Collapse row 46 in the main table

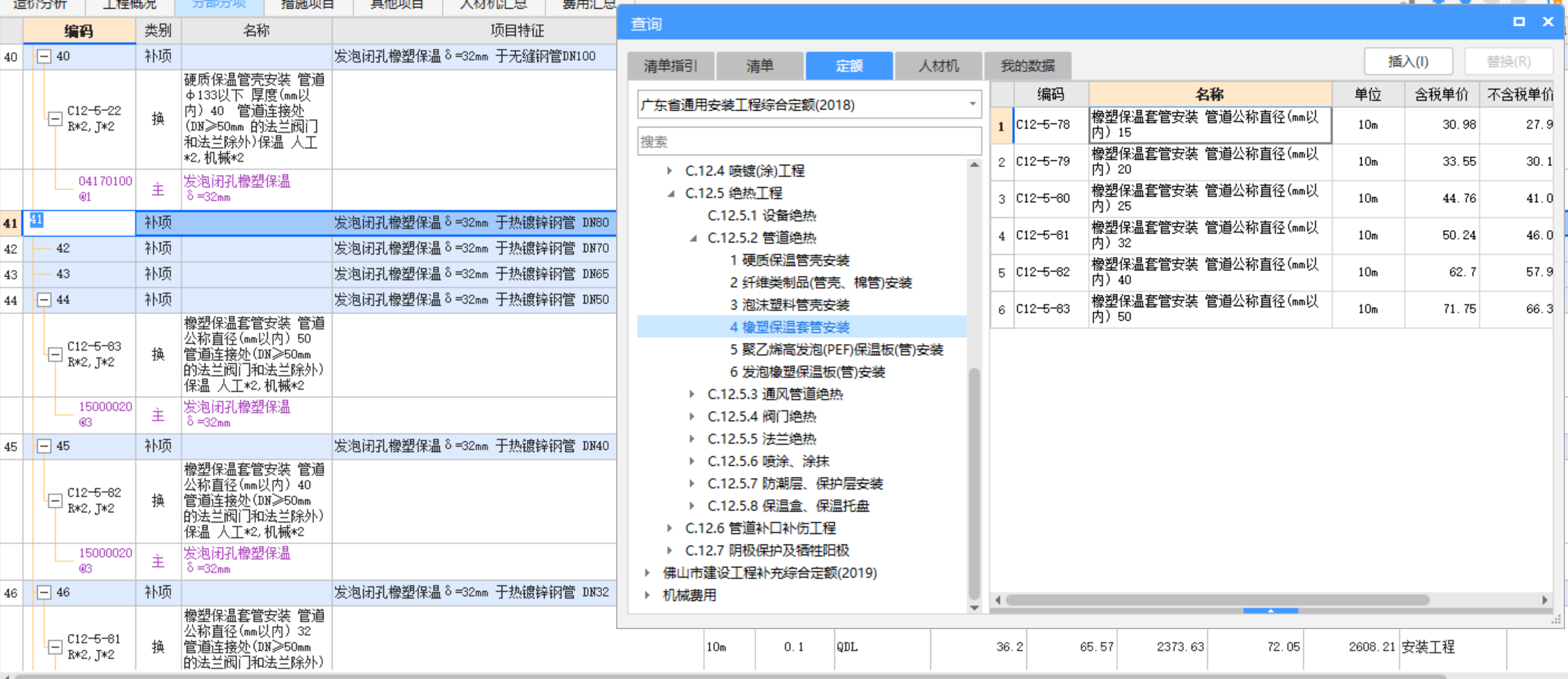44,593
